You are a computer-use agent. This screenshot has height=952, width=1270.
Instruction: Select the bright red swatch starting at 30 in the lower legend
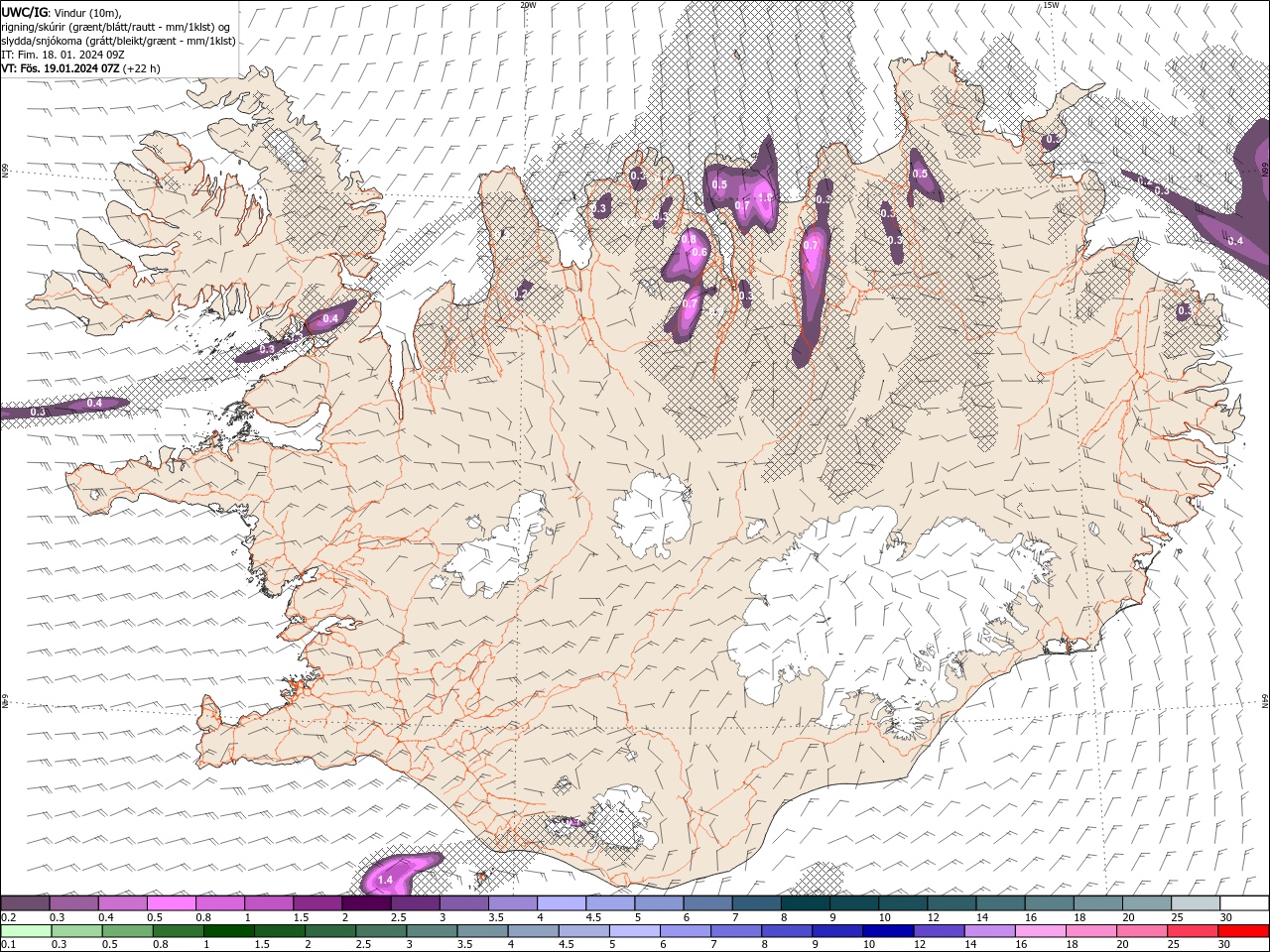click(x=1243, y=931)
